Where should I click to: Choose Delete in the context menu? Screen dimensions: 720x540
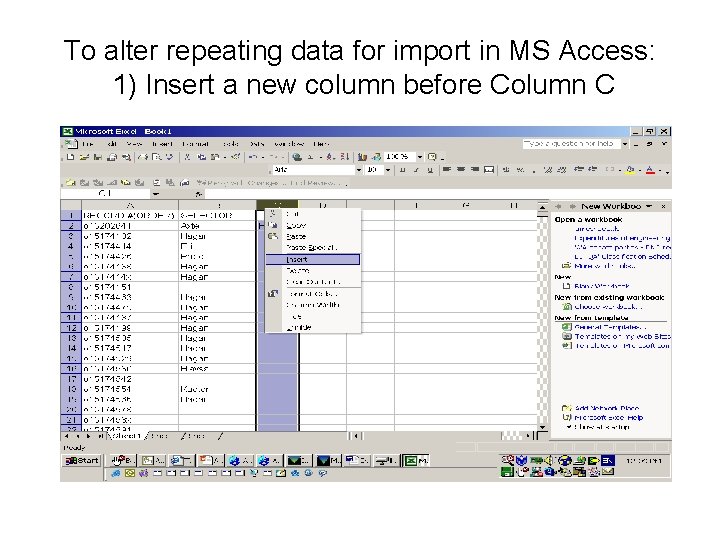313,270
